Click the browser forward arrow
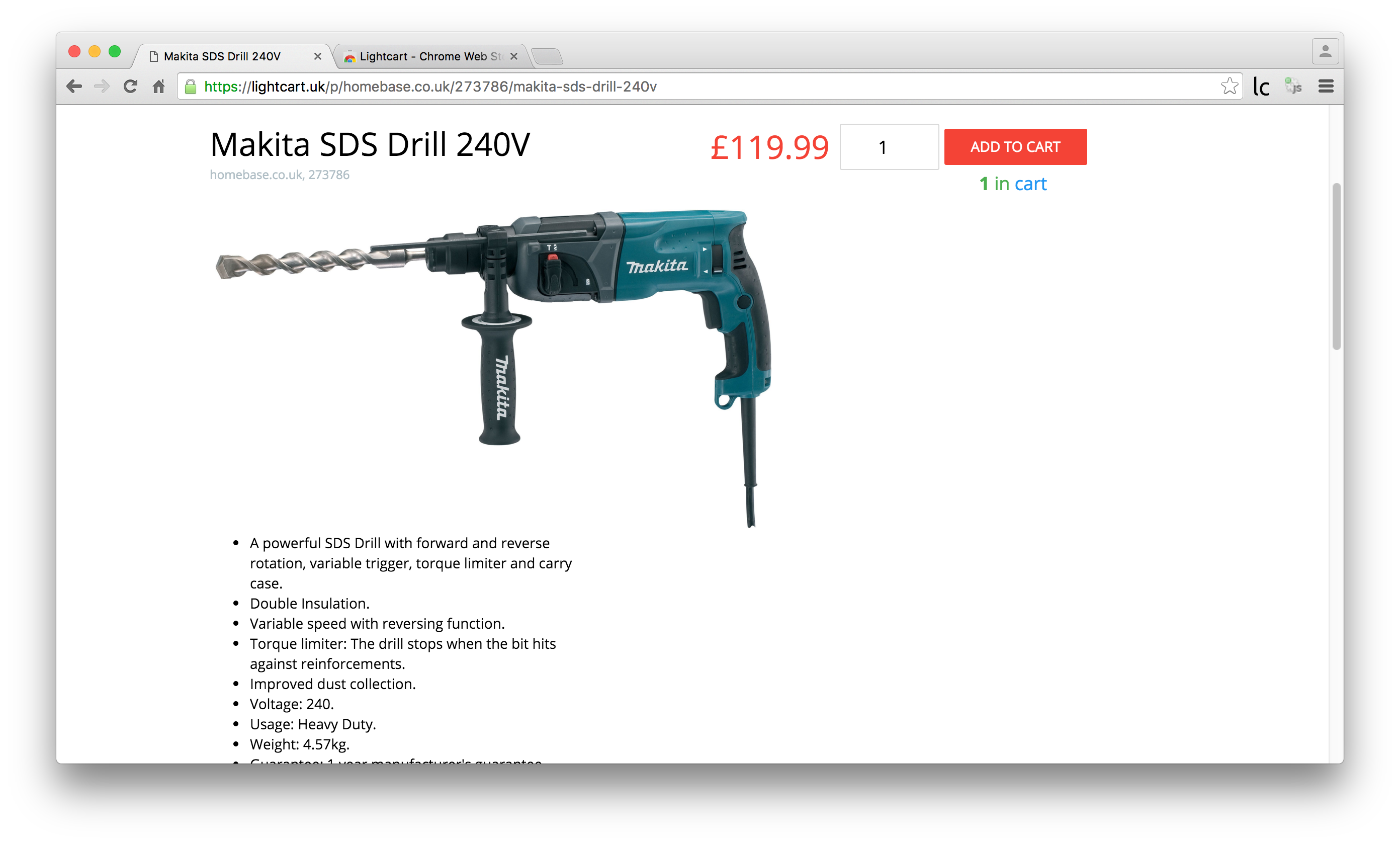This screenshot has height=844, width=1400. click(x=102, y=87)
